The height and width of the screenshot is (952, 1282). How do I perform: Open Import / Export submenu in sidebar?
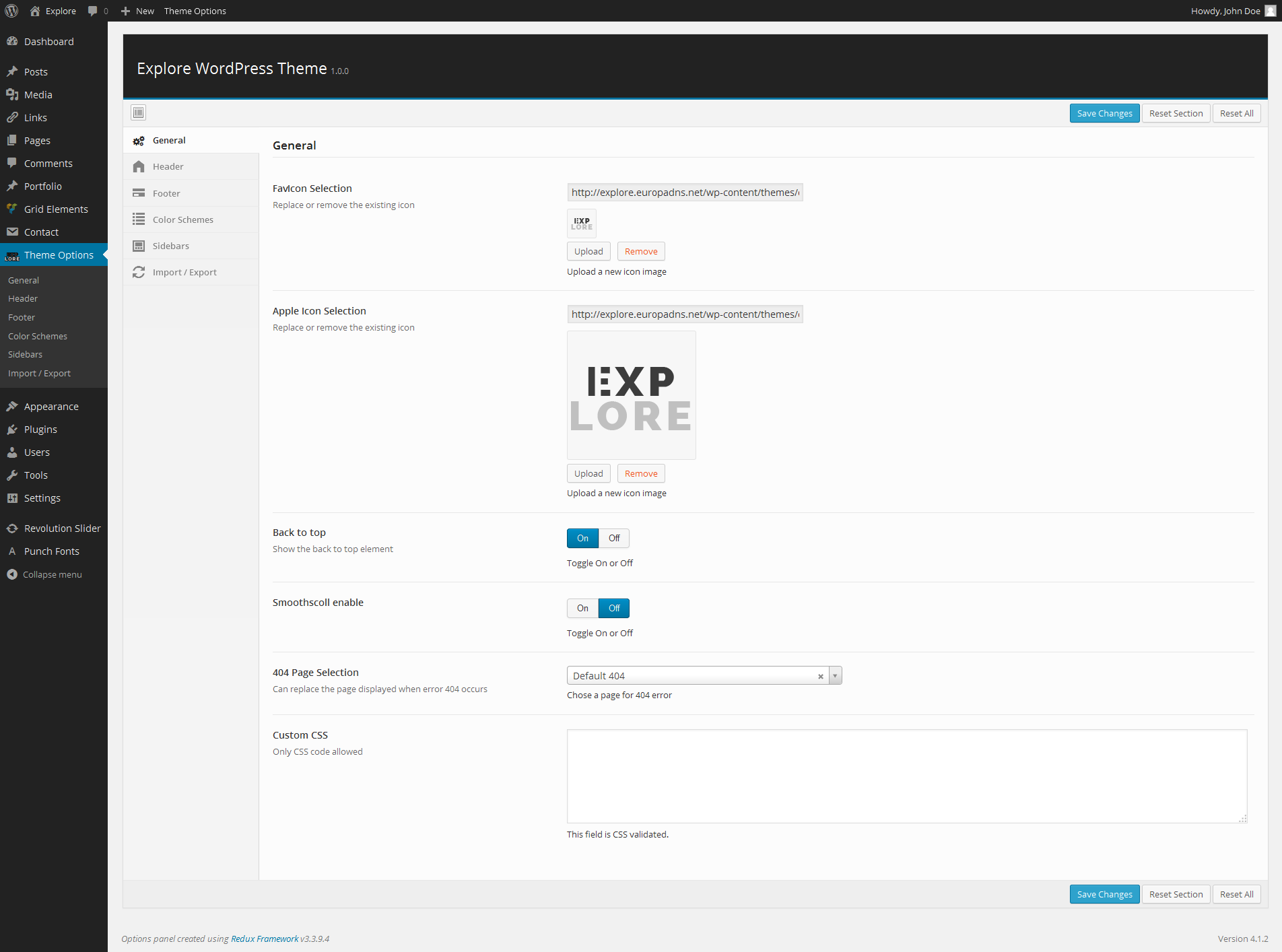(39, 373)
